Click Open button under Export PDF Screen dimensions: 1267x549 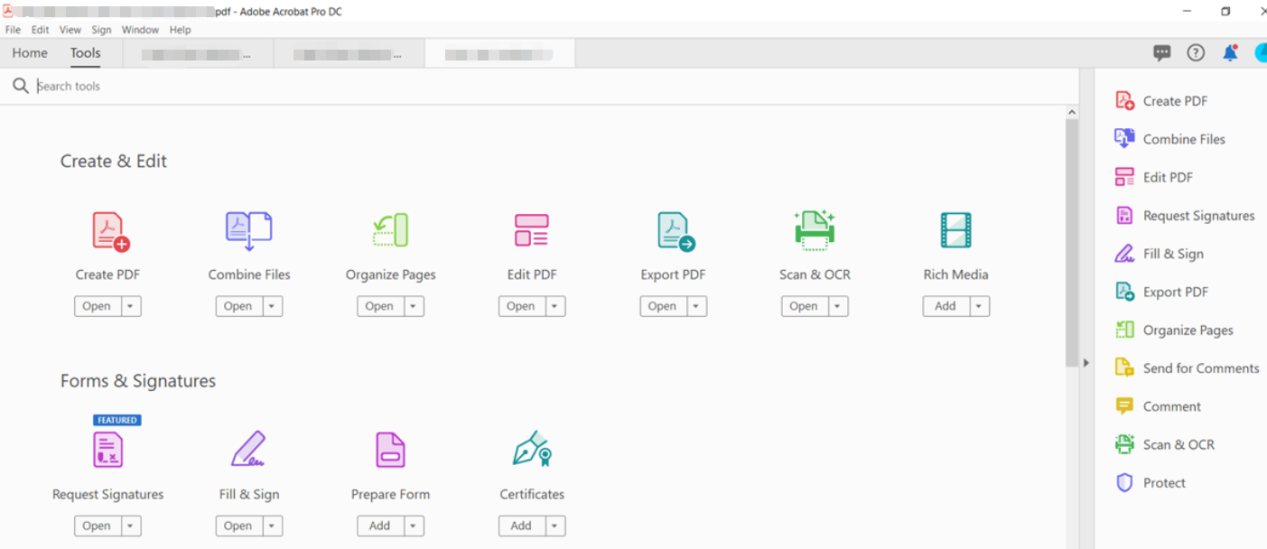point(662,306)
